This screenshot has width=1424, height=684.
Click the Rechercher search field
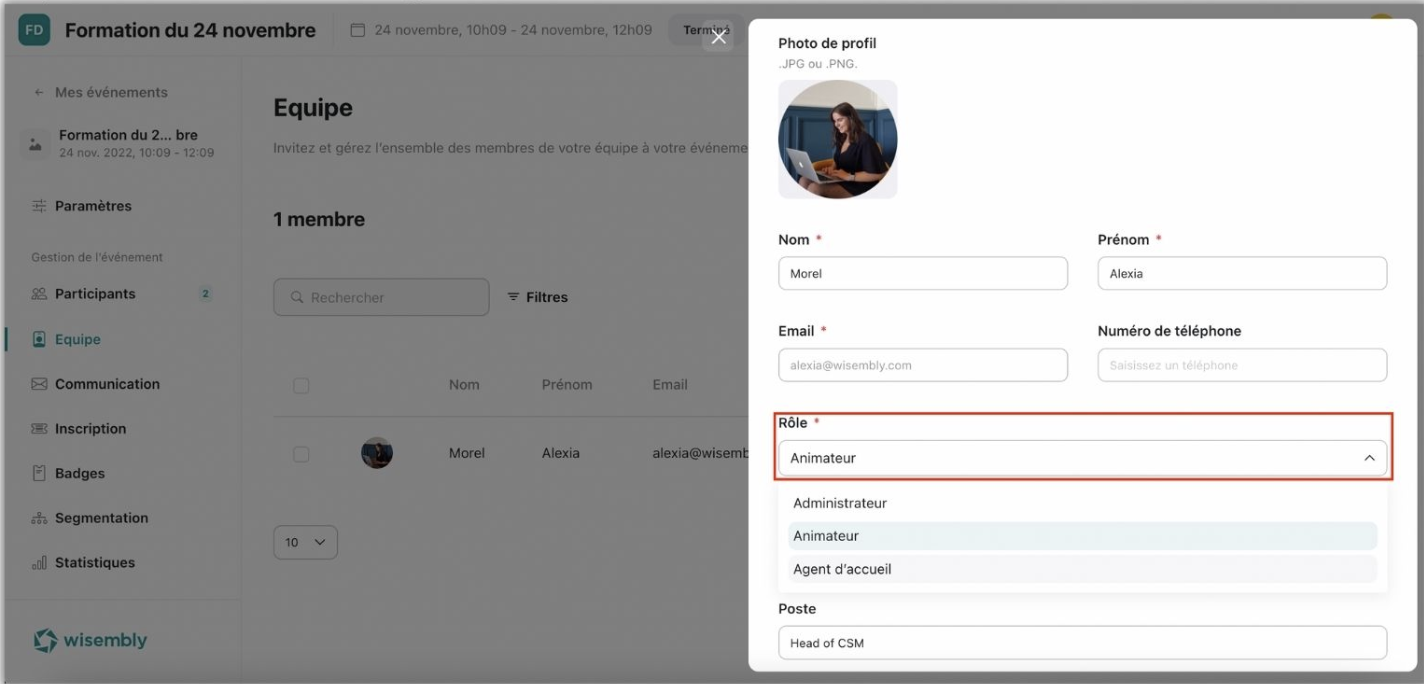pos(381,297)
